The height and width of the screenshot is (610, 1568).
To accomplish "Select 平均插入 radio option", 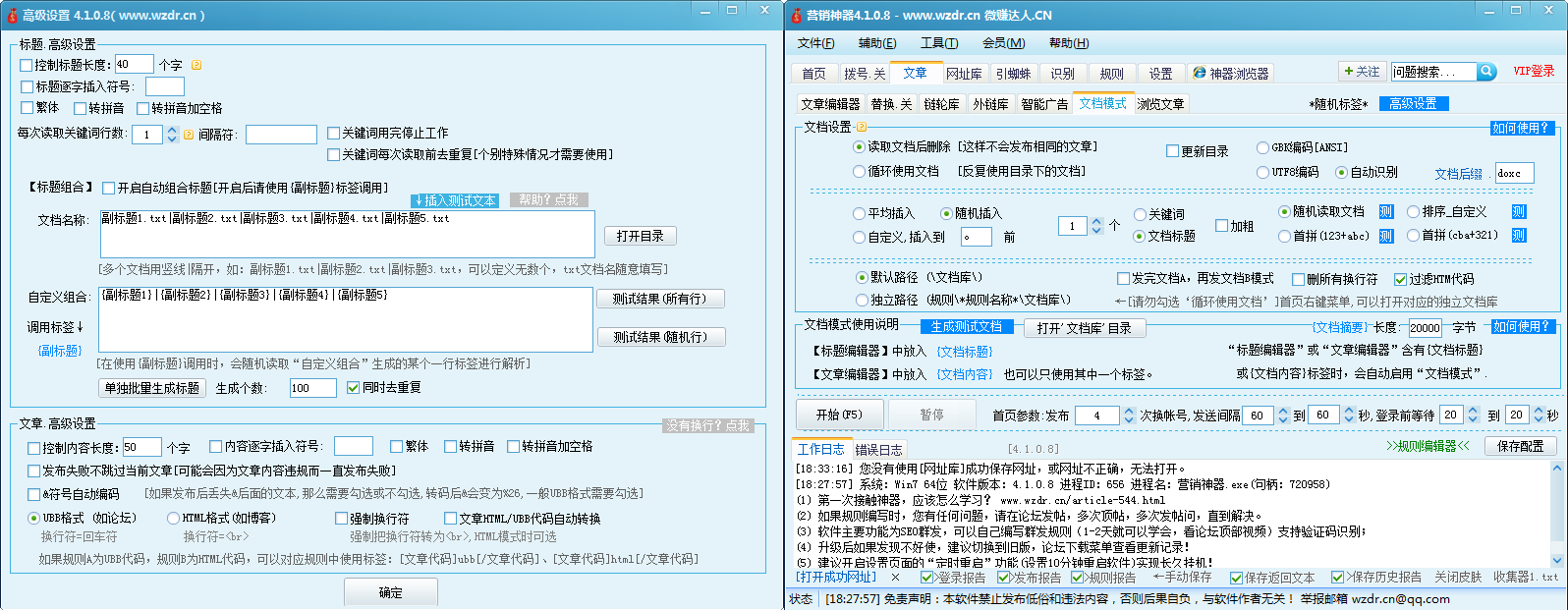I will tap(860, 213).
